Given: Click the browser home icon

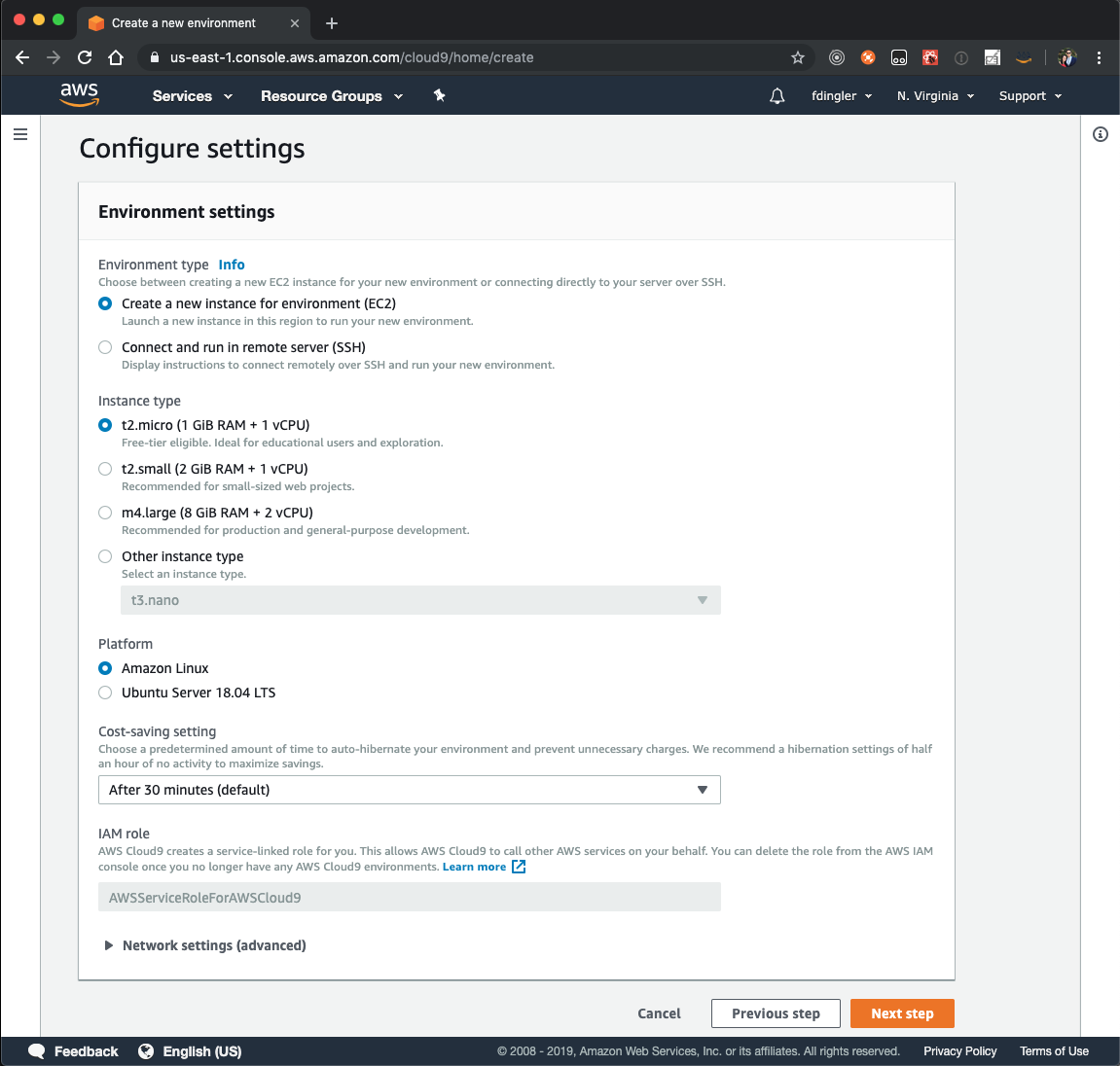Looking at the screenshot, I should tap(116, 57).
